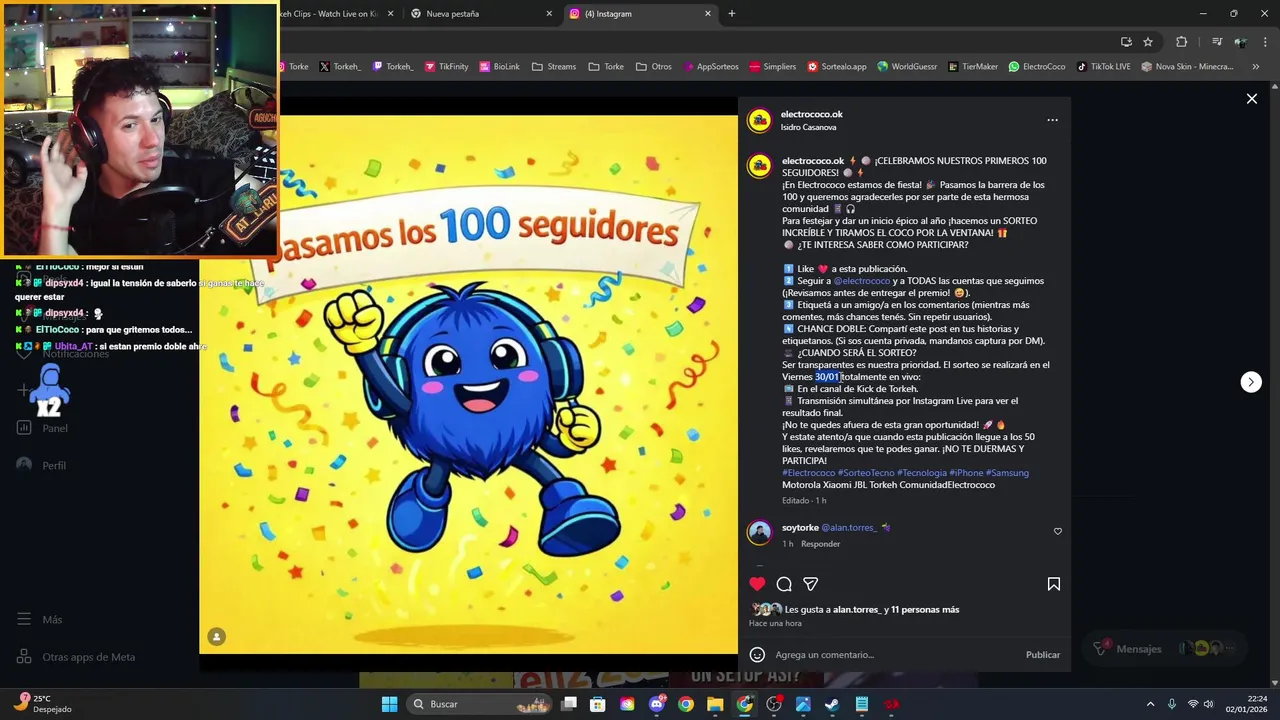Open TierMaker bookmark
This screenshot has height=720, width=1280.
(x=973, y=67)
